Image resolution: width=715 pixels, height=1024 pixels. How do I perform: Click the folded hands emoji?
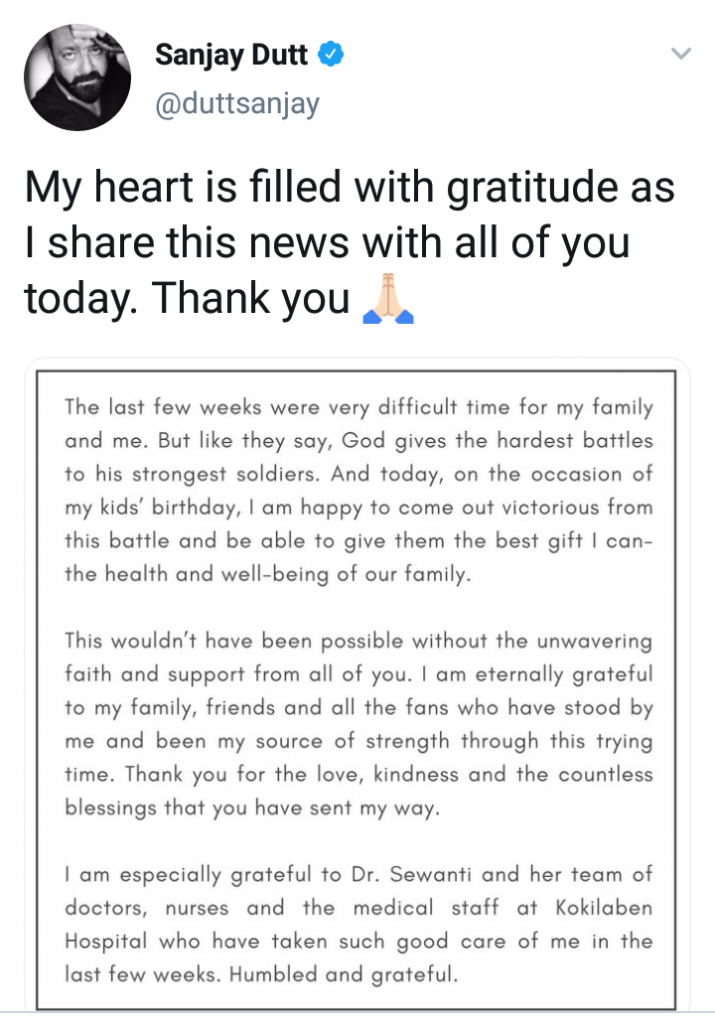386,299
